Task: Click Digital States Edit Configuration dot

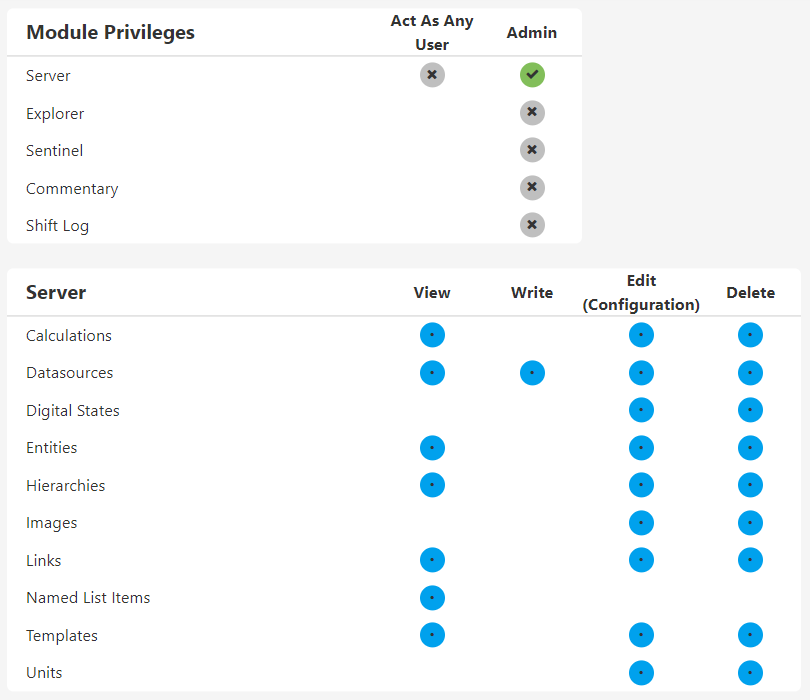Action: (641, 410)
